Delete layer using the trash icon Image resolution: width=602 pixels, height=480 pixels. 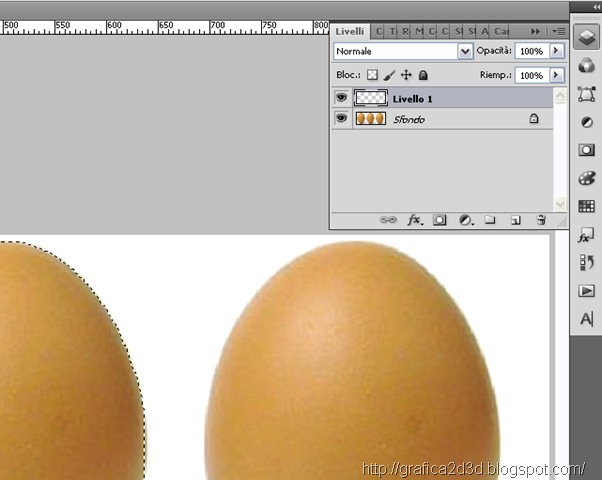[x=541, y=220]
